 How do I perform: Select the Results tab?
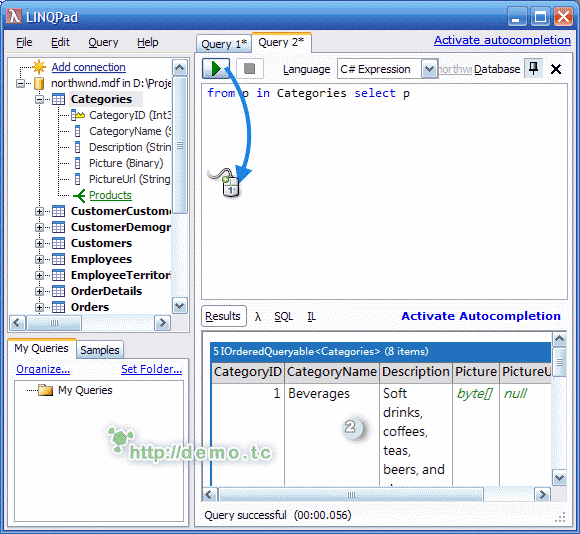pyautogui.click(x=223, y=317)
